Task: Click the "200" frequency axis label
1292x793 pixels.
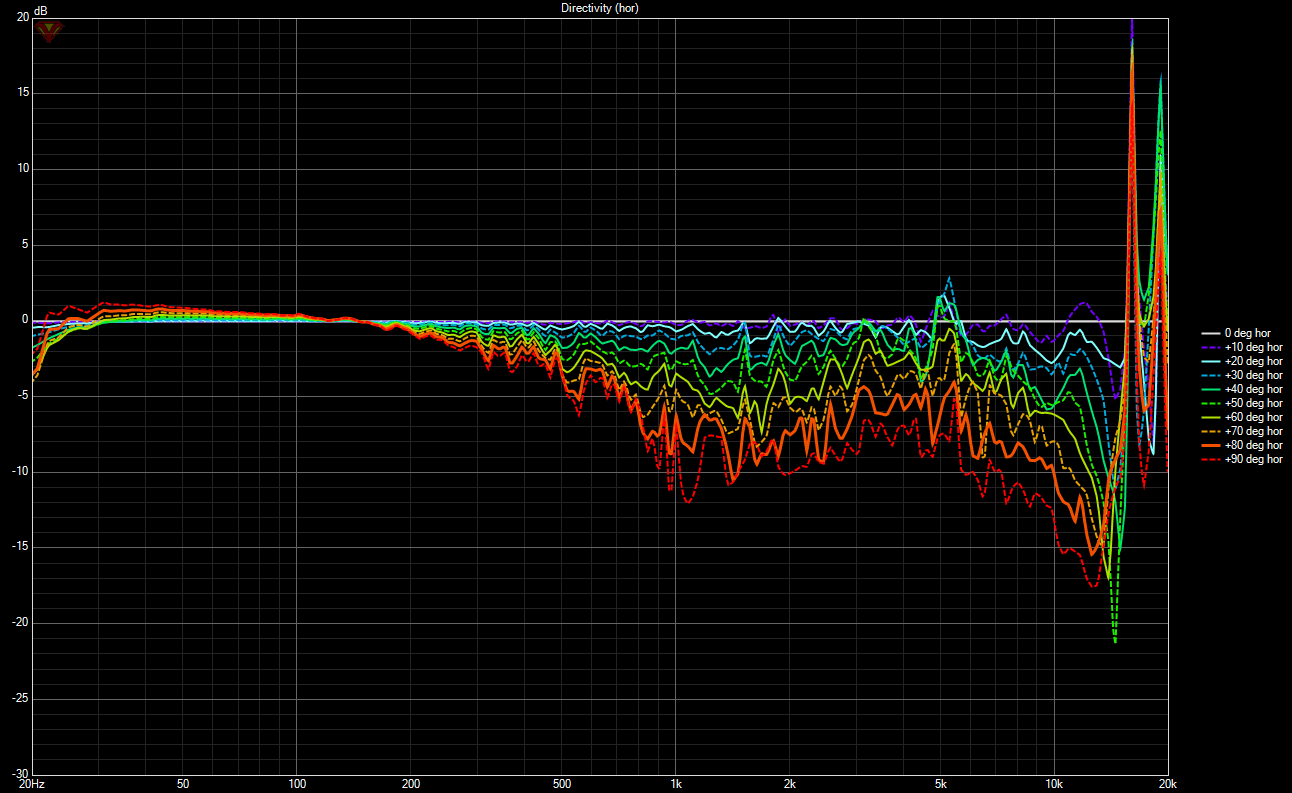Action: [x=410, y=783]
